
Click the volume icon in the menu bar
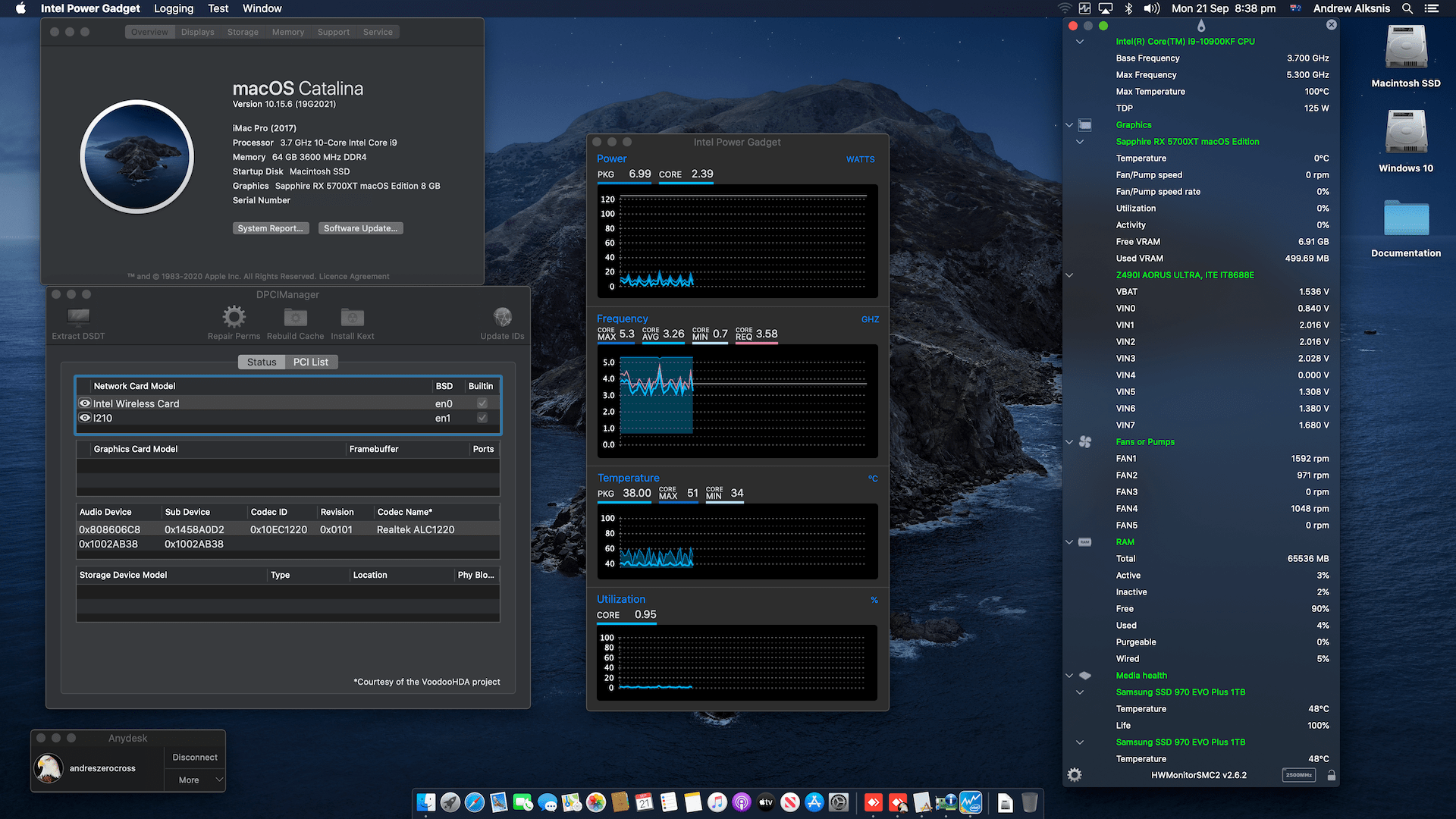pyautogui.click(x=1152, y=8)
